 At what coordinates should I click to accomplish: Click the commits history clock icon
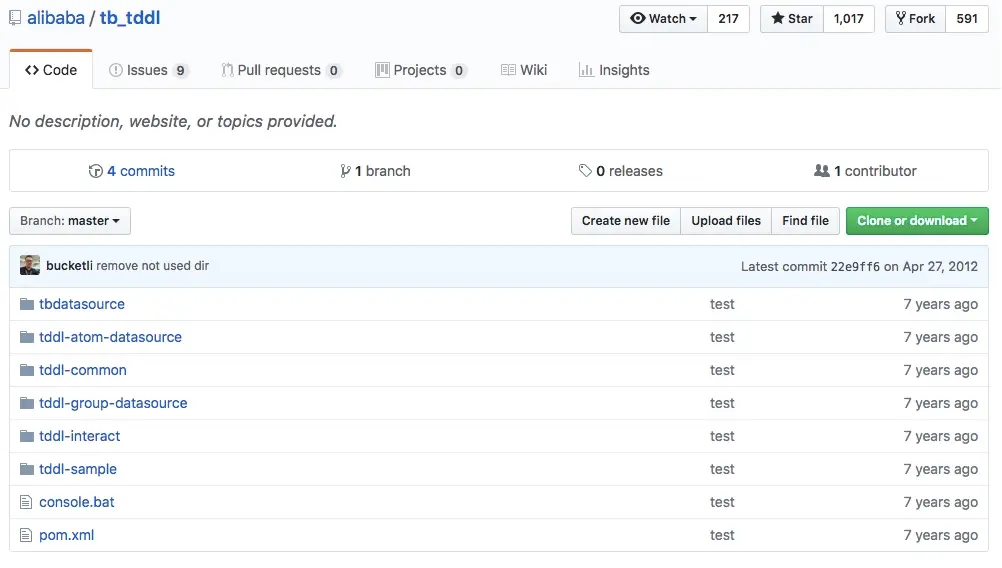click(x=95, y=171)
